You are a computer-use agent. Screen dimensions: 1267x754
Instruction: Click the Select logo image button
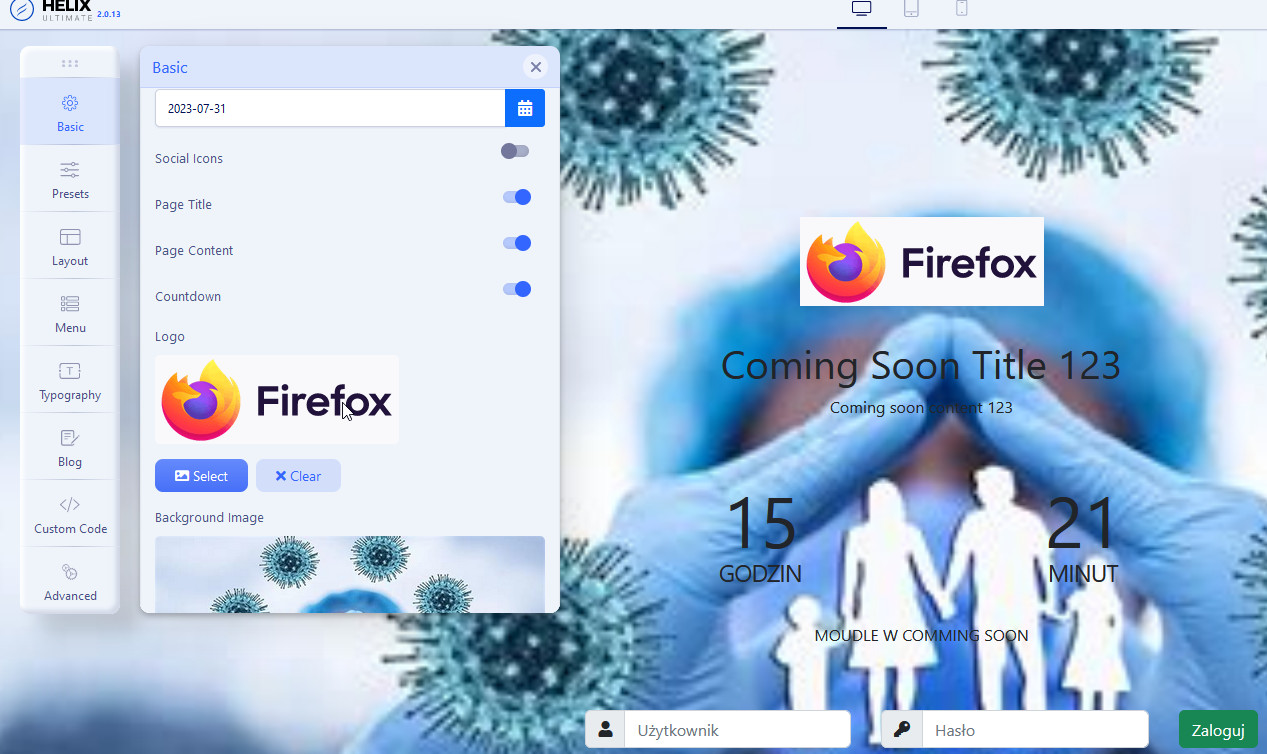[x=201, y=476]
